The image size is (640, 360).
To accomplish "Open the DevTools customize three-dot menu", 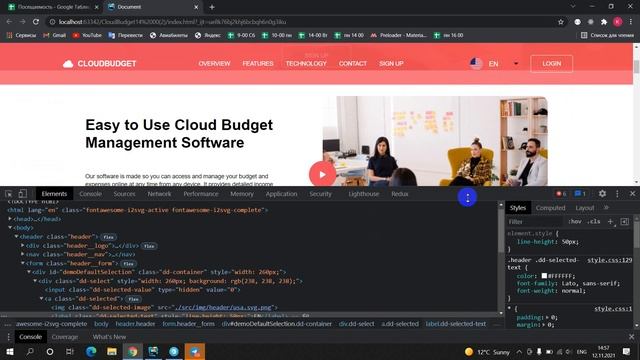I will pyautogui.click(x=617, y=194).
